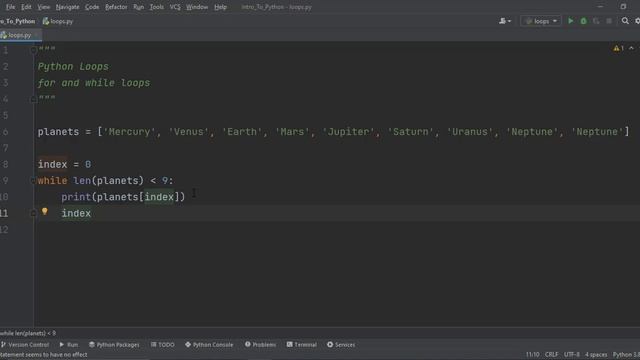Click the UTF-8 encoding status item
The height and width of the screenshot is (360, 640).
coord(571,355)
